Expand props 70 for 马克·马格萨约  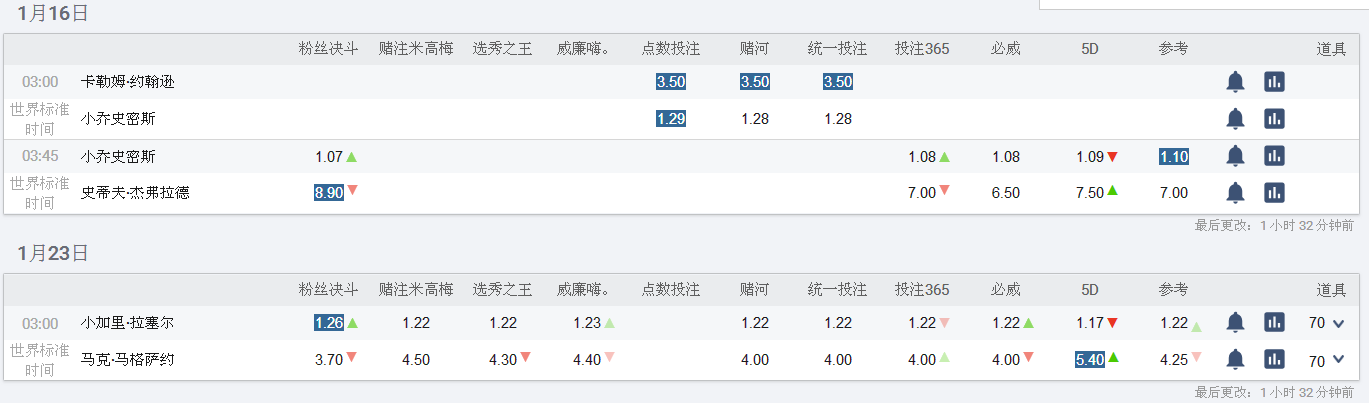click(1326, 360)
